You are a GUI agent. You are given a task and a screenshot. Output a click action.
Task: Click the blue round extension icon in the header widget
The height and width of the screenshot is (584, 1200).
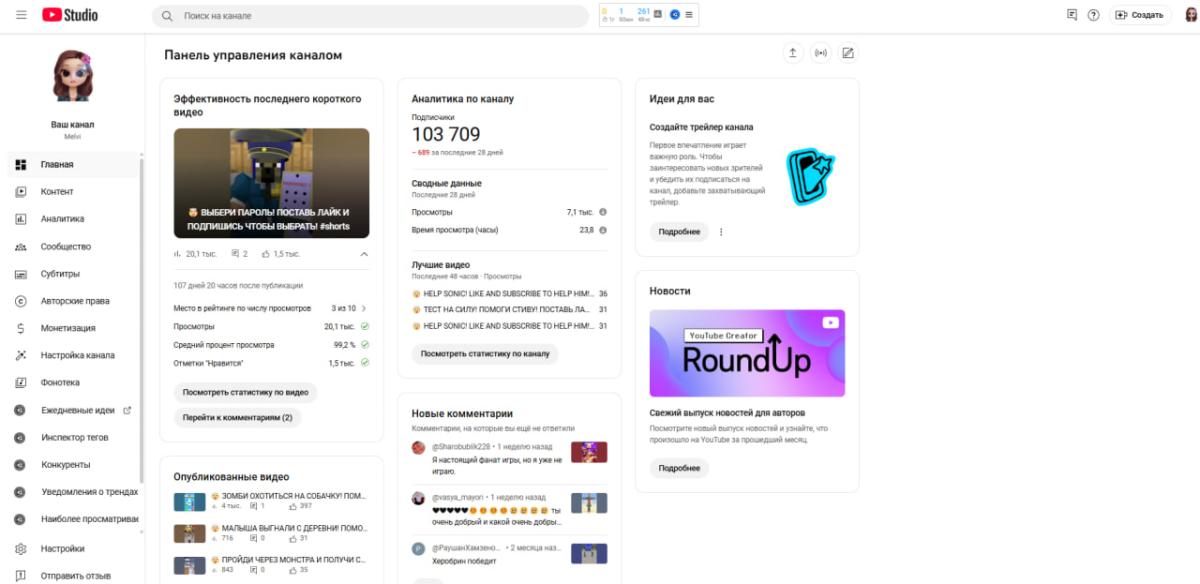pyautogui.click(x=674, y=15)
